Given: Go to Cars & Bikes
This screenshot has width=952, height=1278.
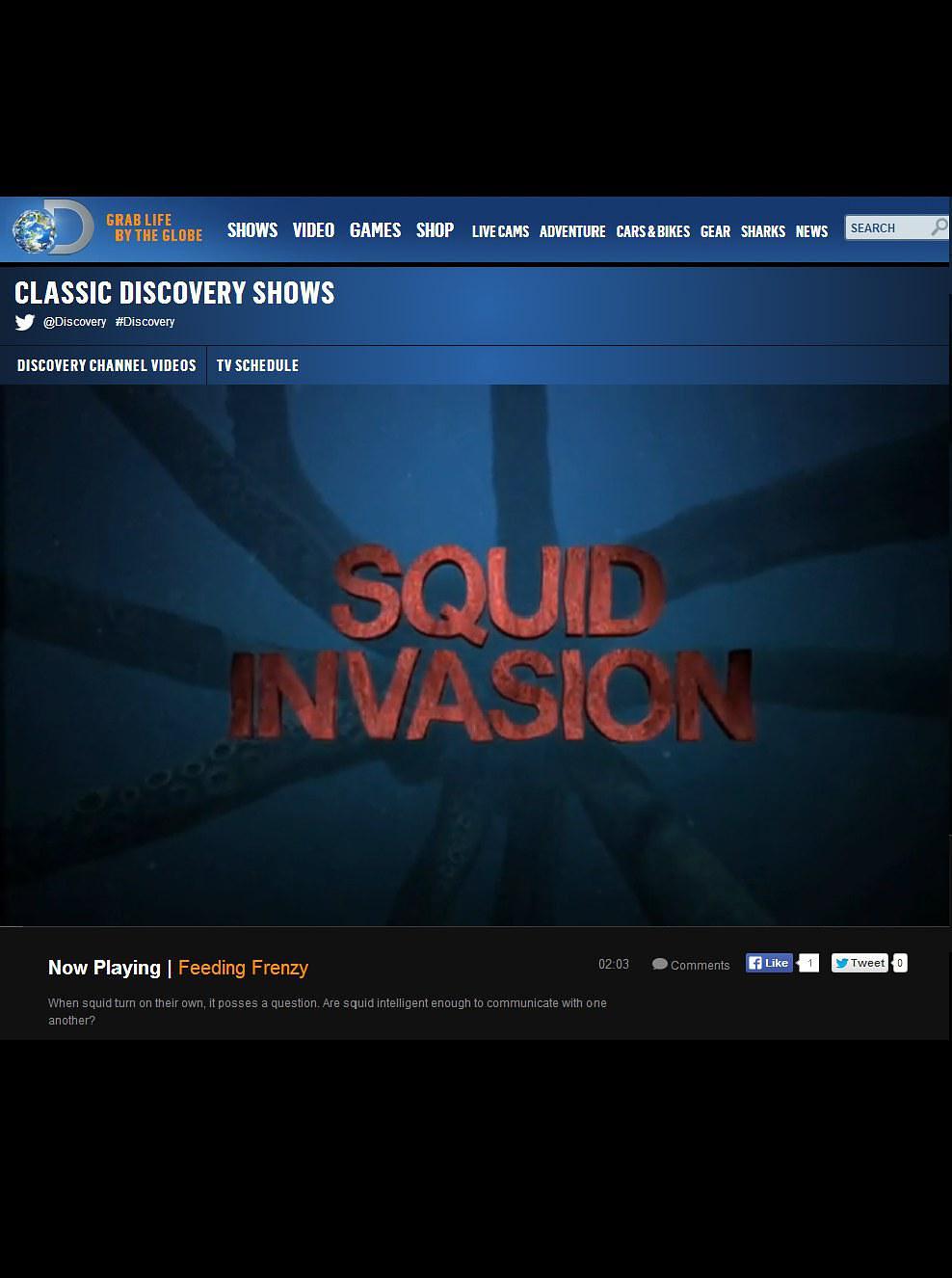Looking at the screenshot, I should point(652,231).
